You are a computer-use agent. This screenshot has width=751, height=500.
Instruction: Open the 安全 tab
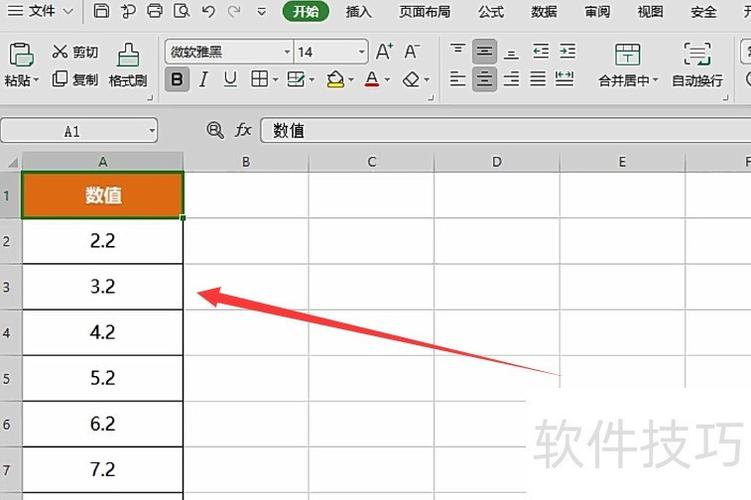[704, 11]
